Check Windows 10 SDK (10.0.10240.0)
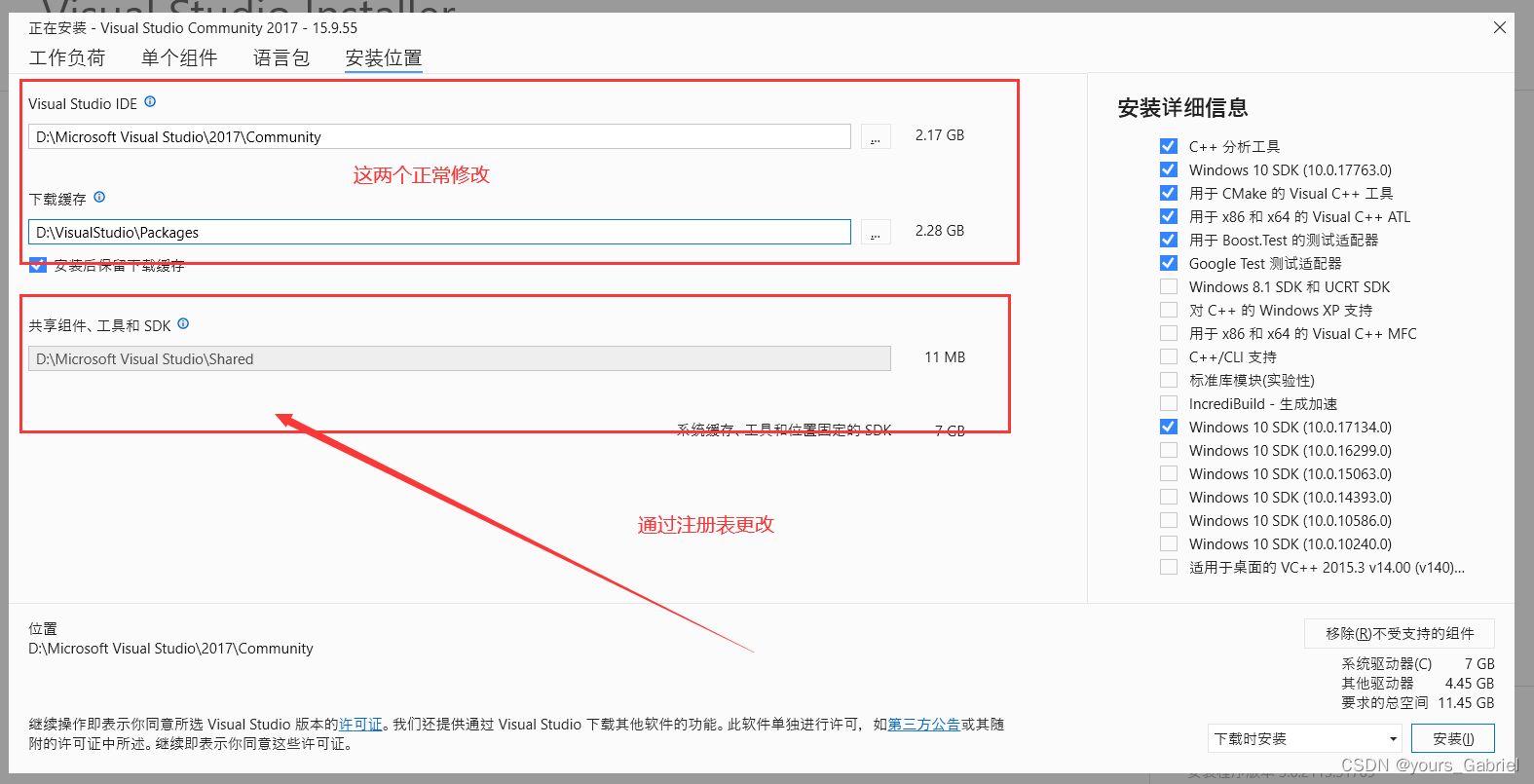Image resolution: width=1534 pixels, height=784 pixels. (1169, 543)
